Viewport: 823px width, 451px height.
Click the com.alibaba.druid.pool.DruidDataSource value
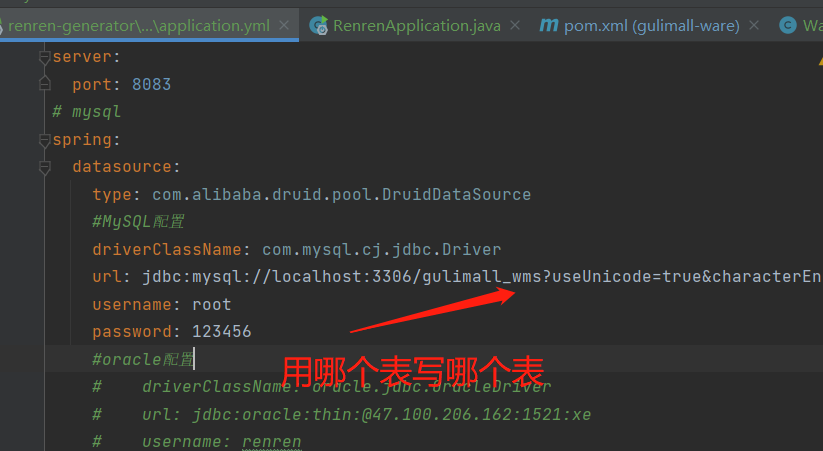pos(341,194)
